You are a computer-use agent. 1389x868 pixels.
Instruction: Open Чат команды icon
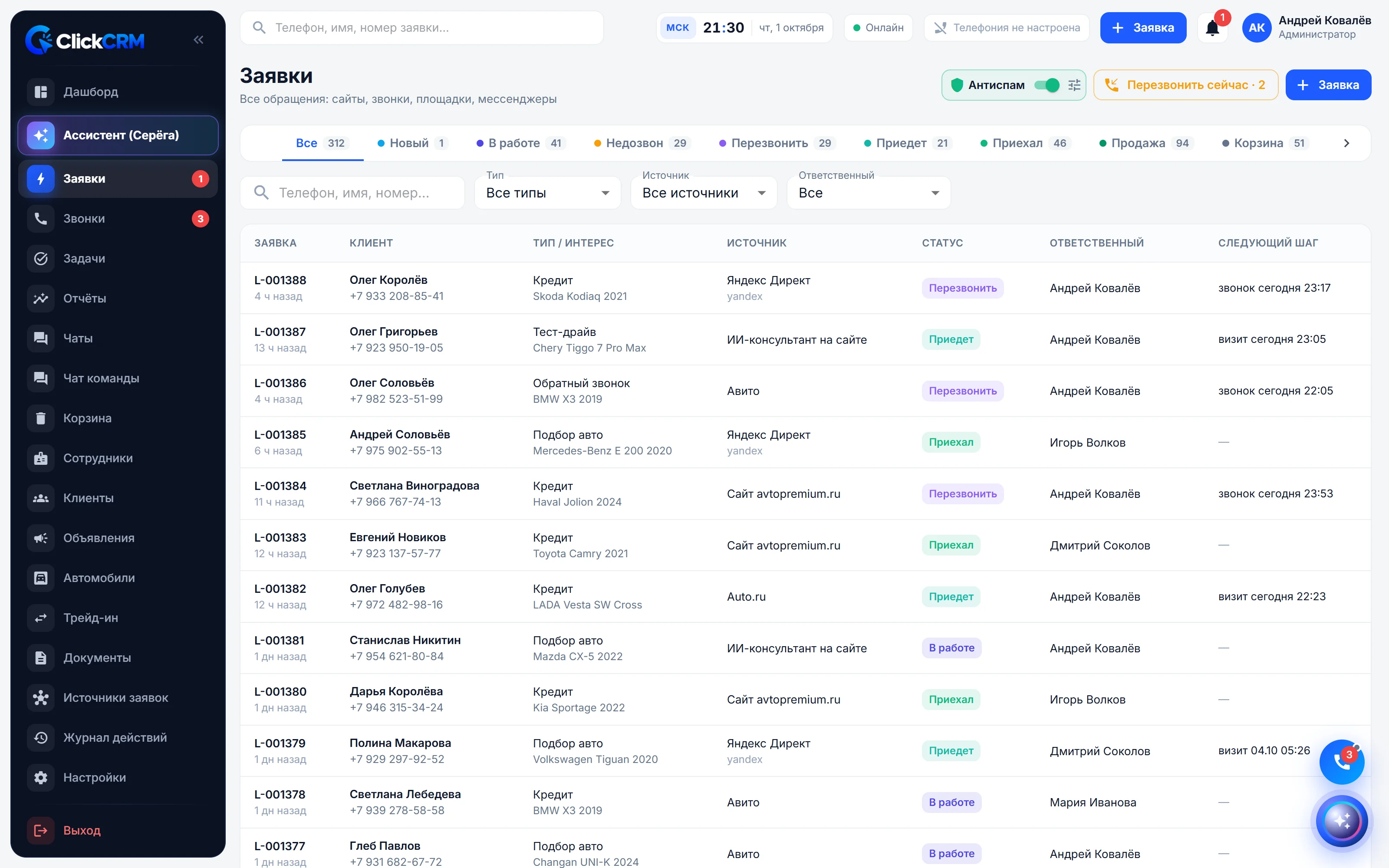click(41, 378)
